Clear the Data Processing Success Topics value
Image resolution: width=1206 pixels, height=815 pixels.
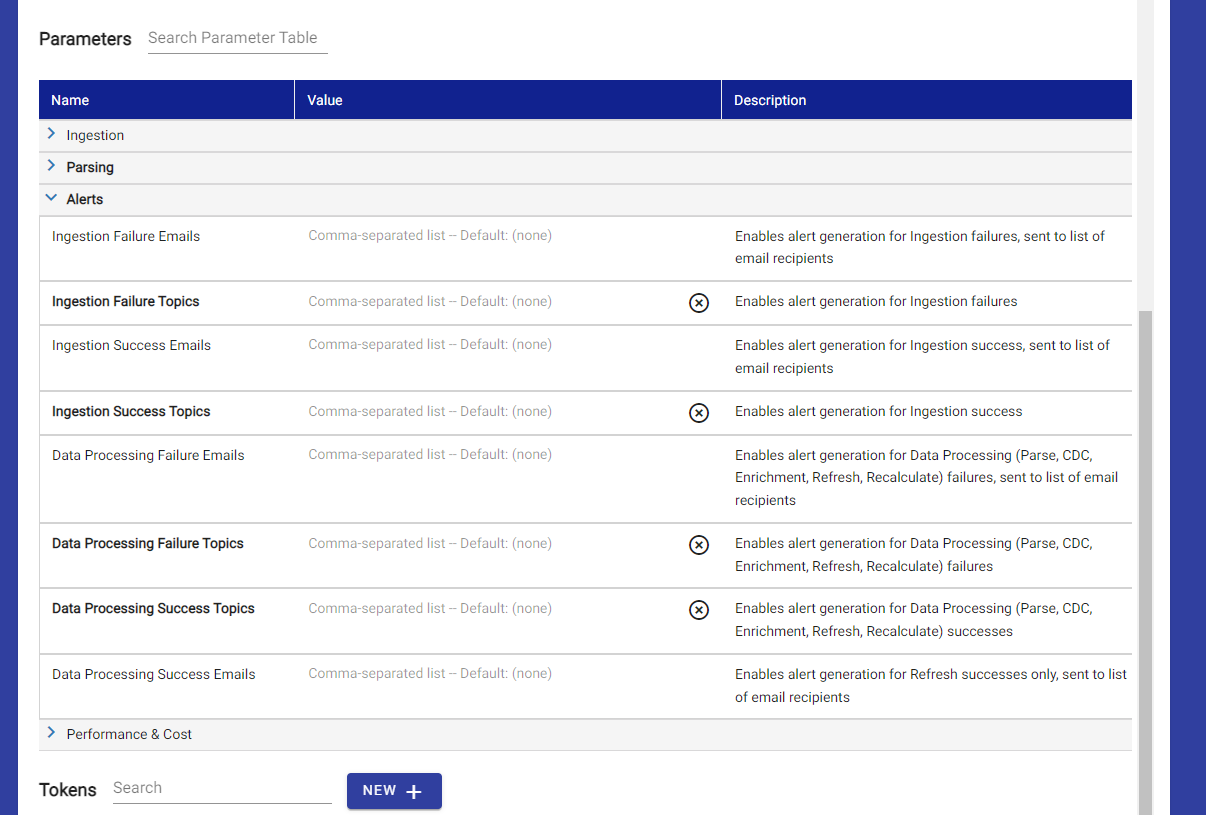coord(699,609)
